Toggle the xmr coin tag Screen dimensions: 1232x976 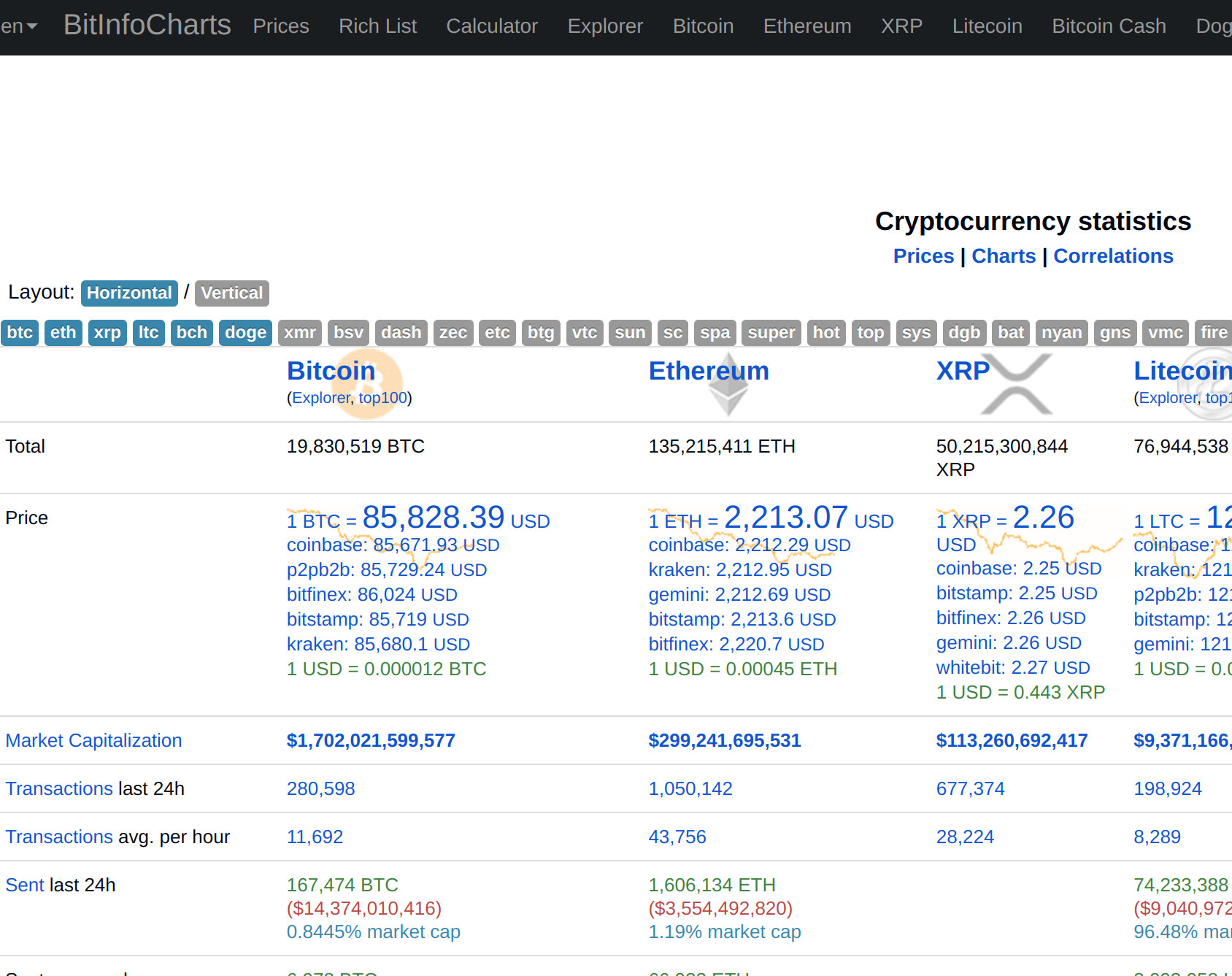[x=300, y=333]
